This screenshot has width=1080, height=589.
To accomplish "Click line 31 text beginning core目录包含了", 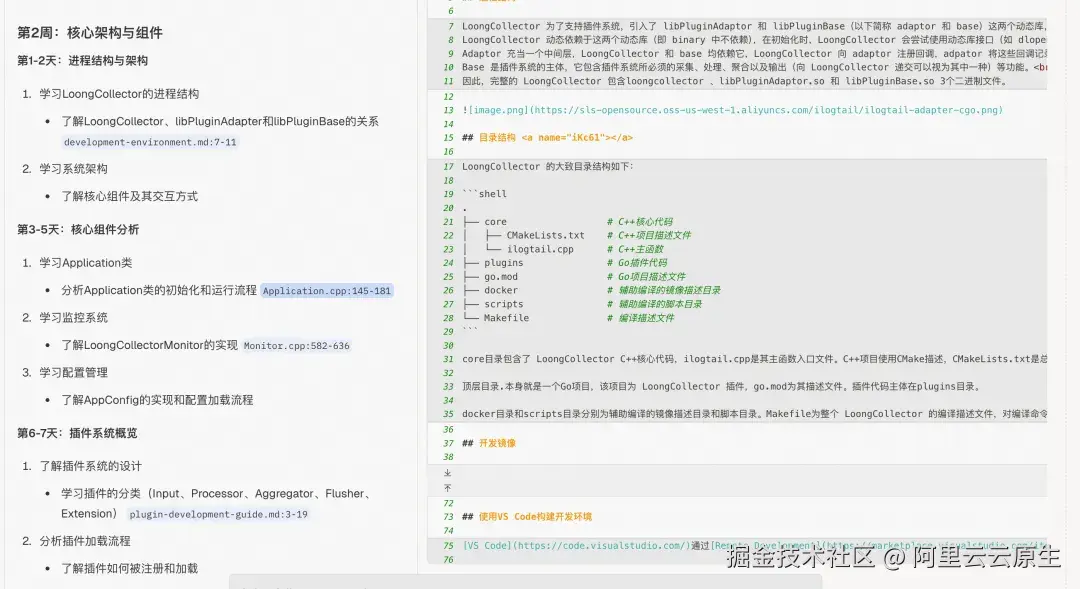I will pyautogui.click(x=754, y=359).
